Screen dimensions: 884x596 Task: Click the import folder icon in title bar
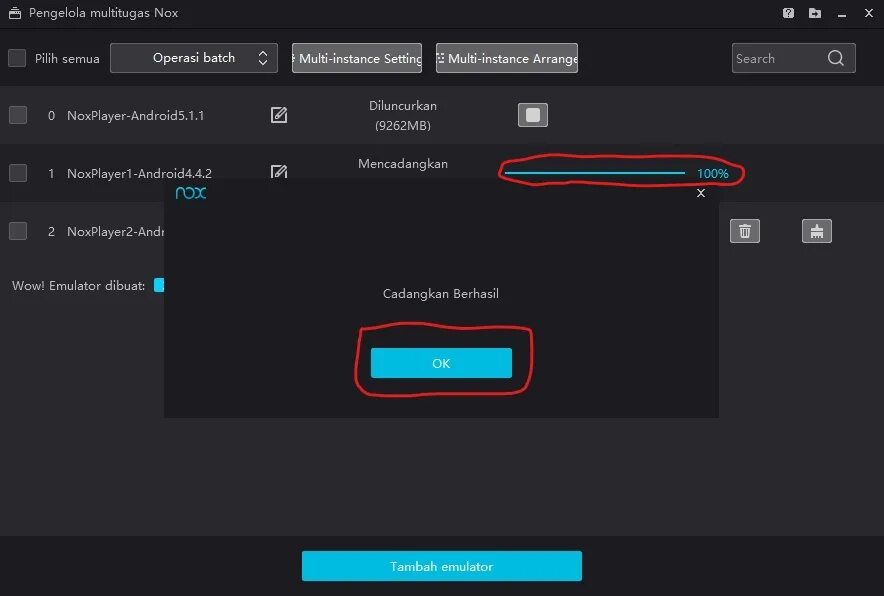815,13
